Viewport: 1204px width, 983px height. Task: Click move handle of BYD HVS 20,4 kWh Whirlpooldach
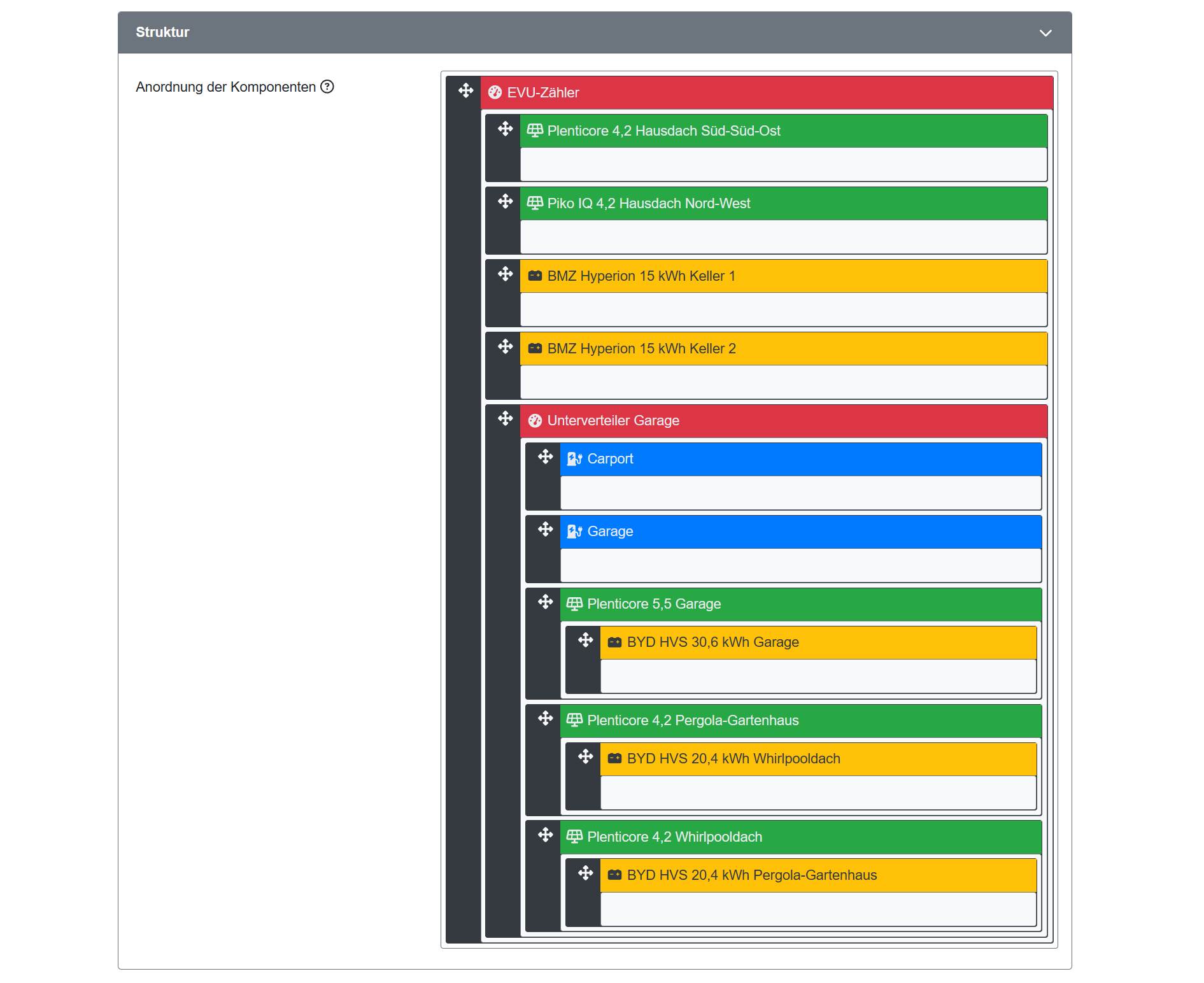[x=586, y=756]
